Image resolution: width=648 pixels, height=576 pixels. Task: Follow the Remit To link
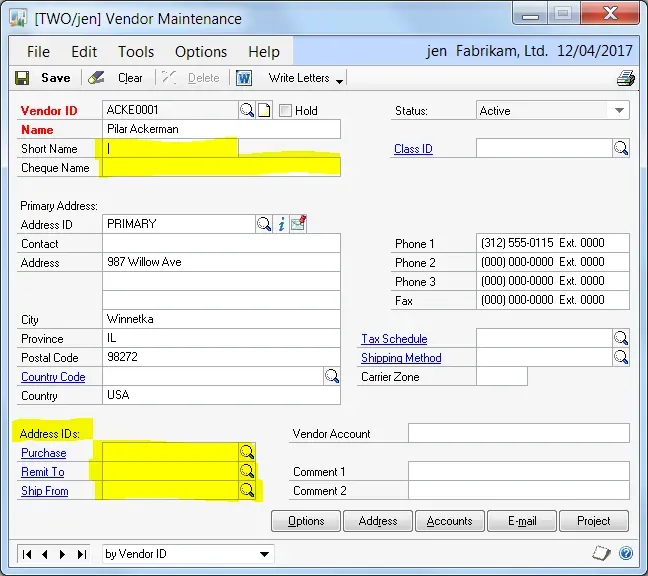(x=43, y=472)
